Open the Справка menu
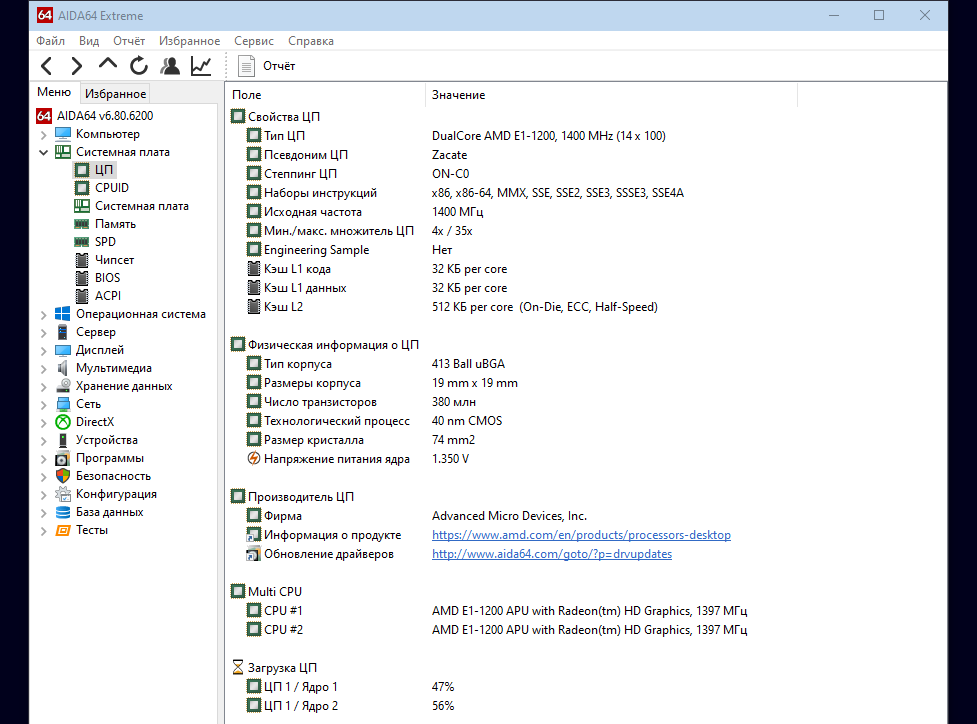The image size is (977, 724). click(x=311, y=41)
